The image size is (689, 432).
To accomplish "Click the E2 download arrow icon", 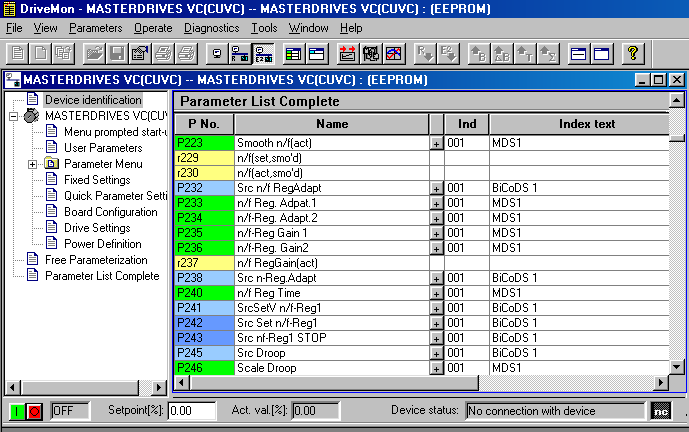I will point(448,54).
